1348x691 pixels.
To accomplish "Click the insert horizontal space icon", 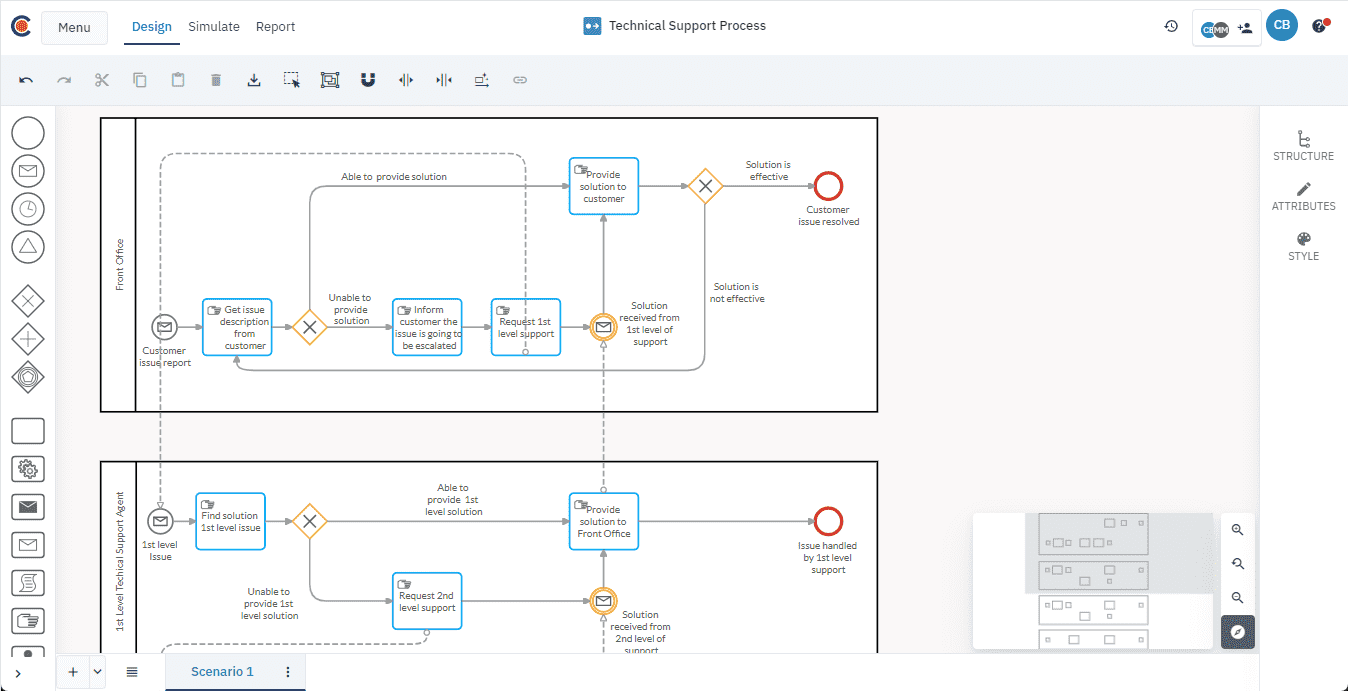I will coord(406,80).
